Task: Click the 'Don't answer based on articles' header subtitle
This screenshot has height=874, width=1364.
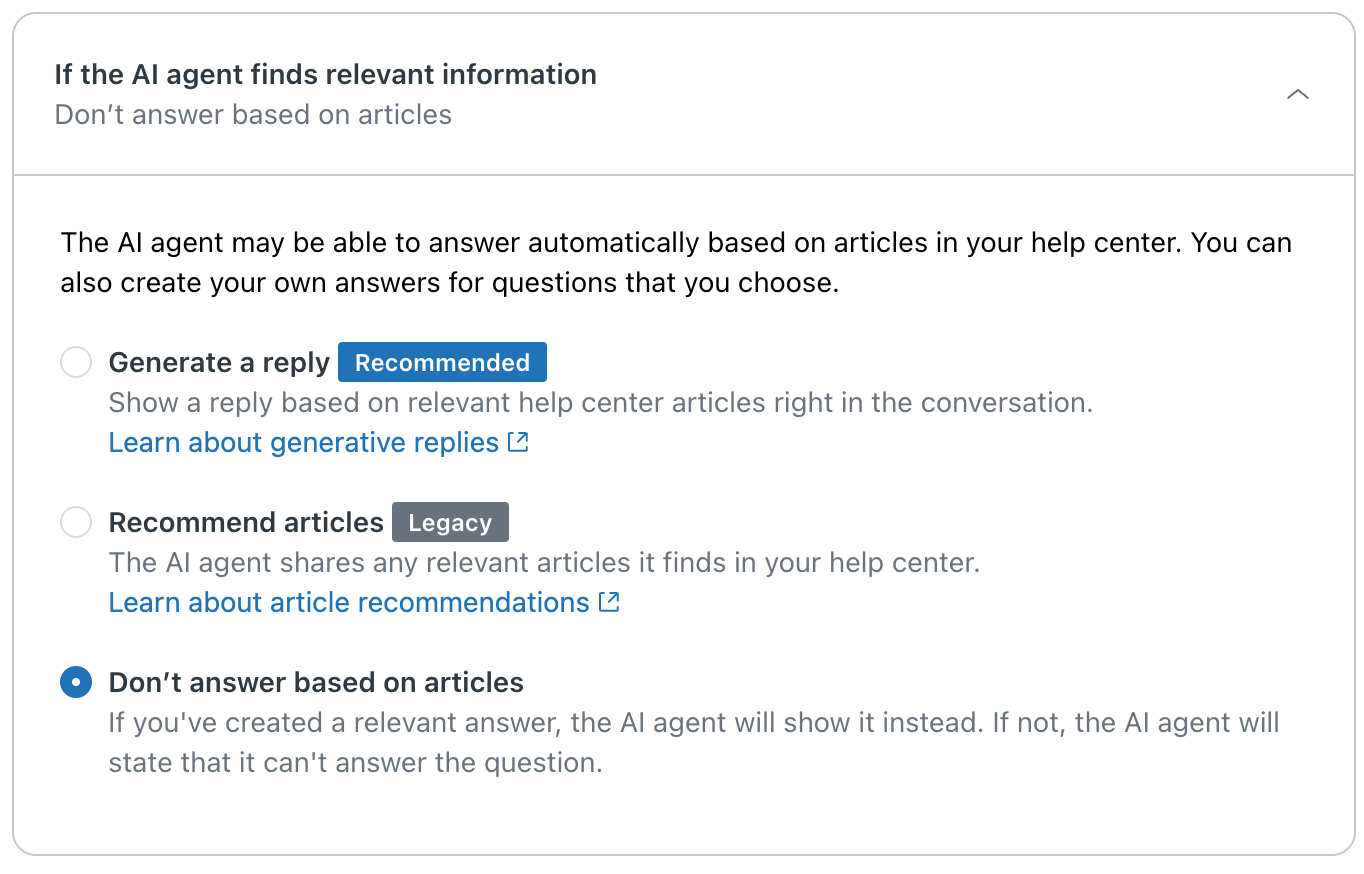Action: coord(253,115)
